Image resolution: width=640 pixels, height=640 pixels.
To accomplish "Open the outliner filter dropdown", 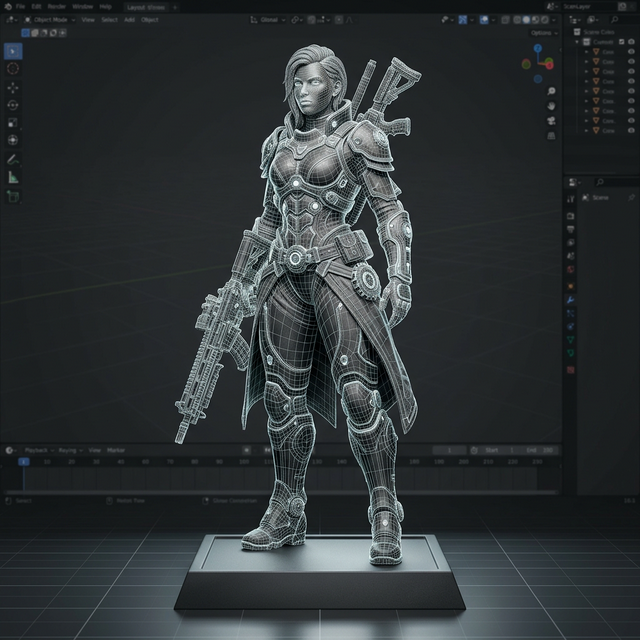I will click(x=592, y=20).
